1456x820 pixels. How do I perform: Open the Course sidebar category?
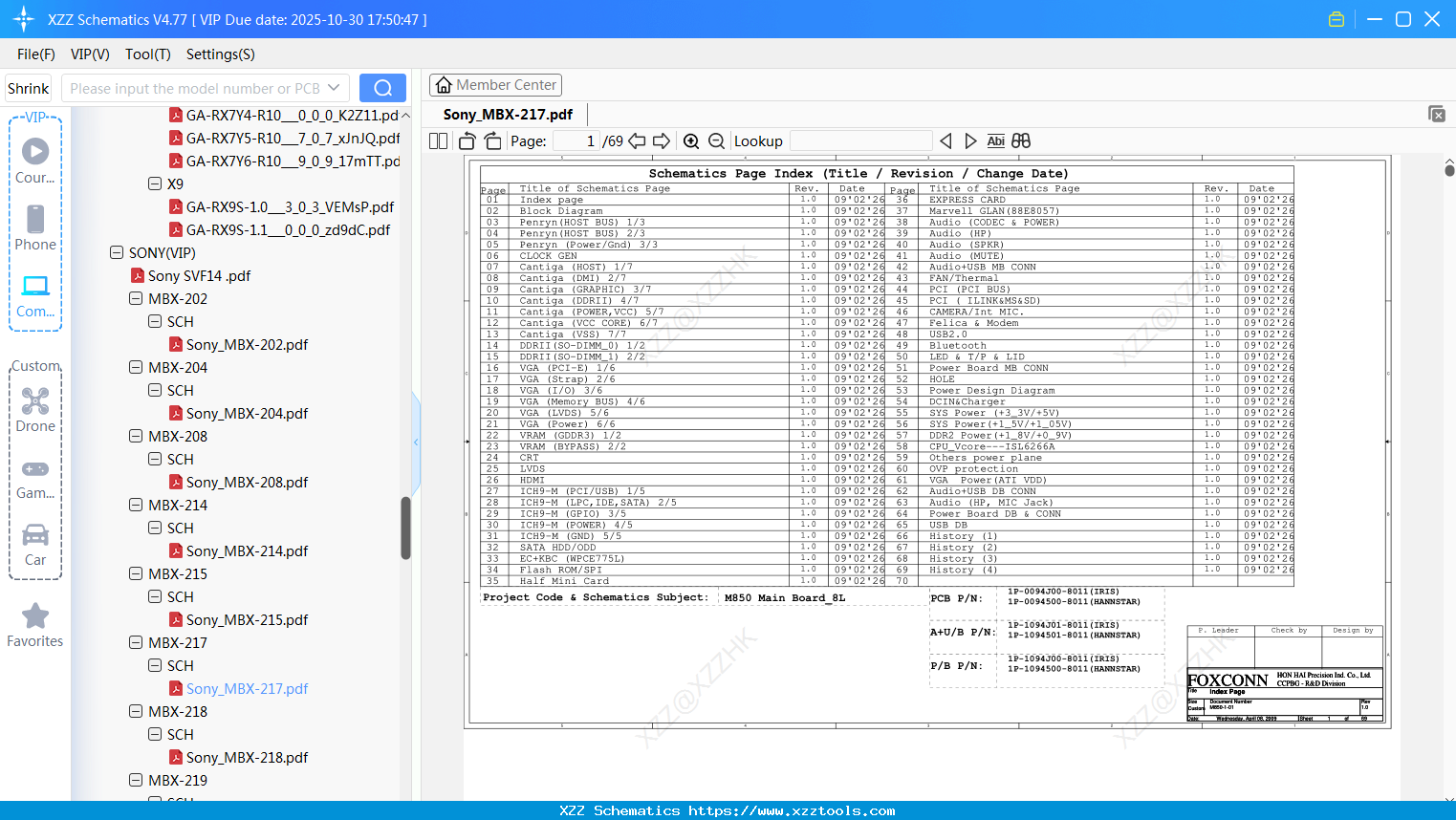coord(35,161)
